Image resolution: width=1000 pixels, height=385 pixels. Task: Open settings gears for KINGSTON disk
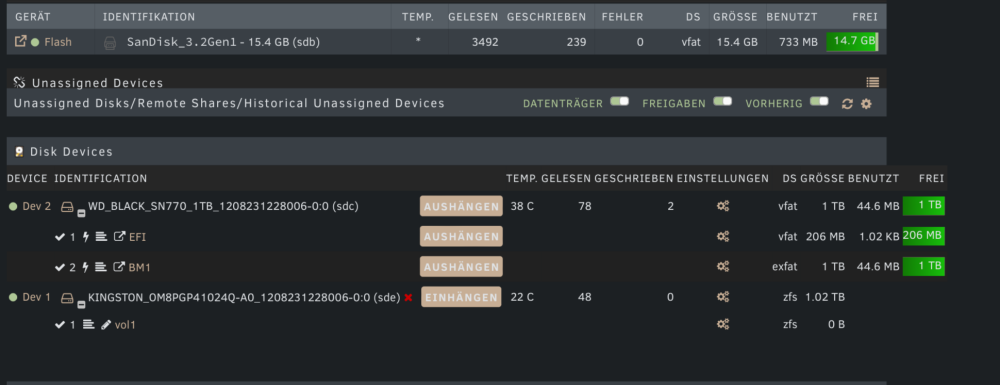click(723, 297)
